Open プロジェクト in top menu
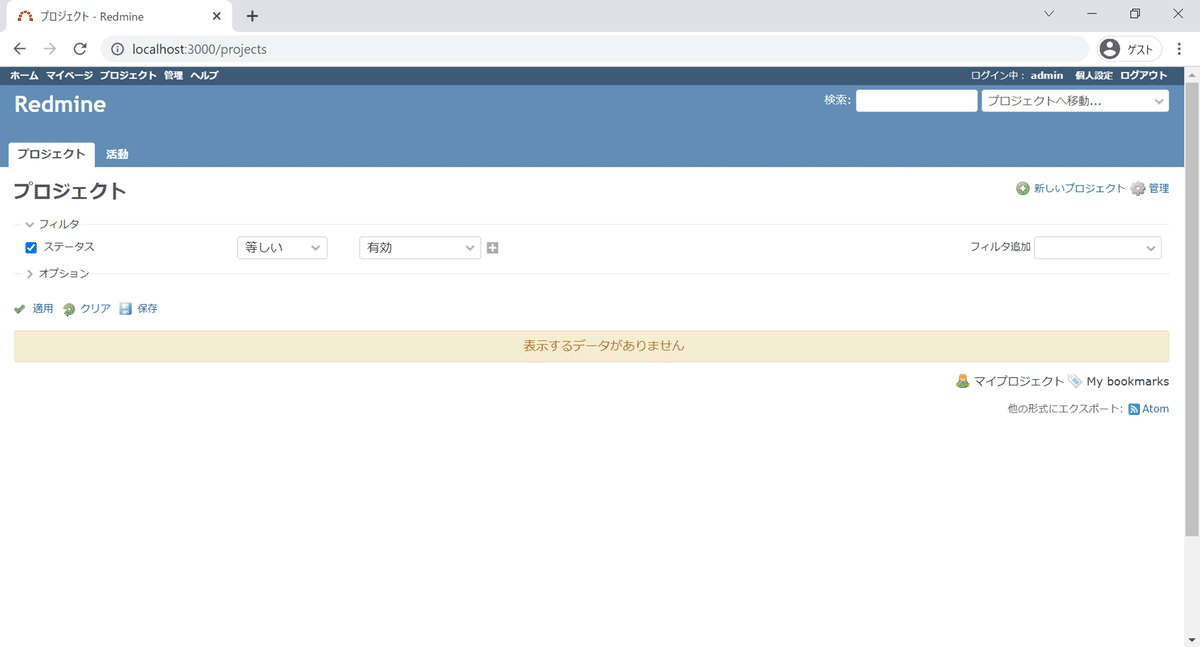The height and width of the screenshot is (647, 1200). 128,76
